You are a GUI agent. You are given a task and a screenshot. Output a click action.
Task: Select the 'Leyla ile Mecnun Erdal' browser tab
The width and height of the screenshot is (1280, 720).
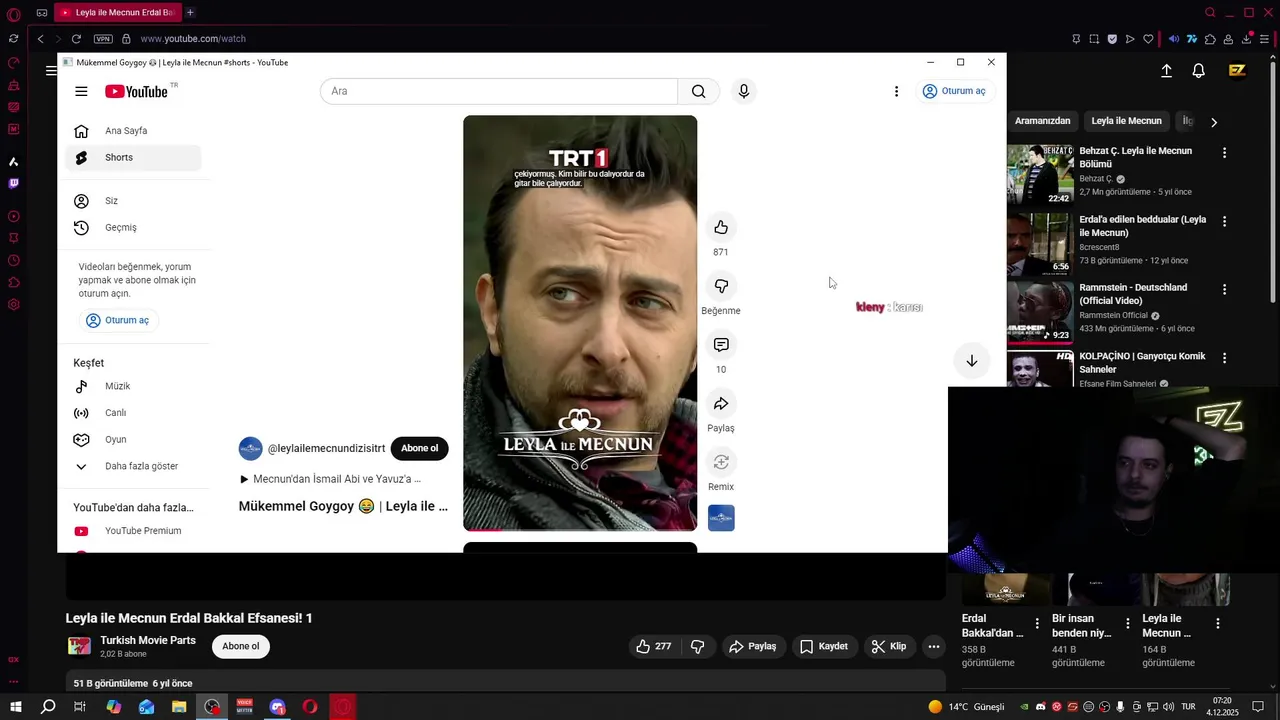(117, 12)
